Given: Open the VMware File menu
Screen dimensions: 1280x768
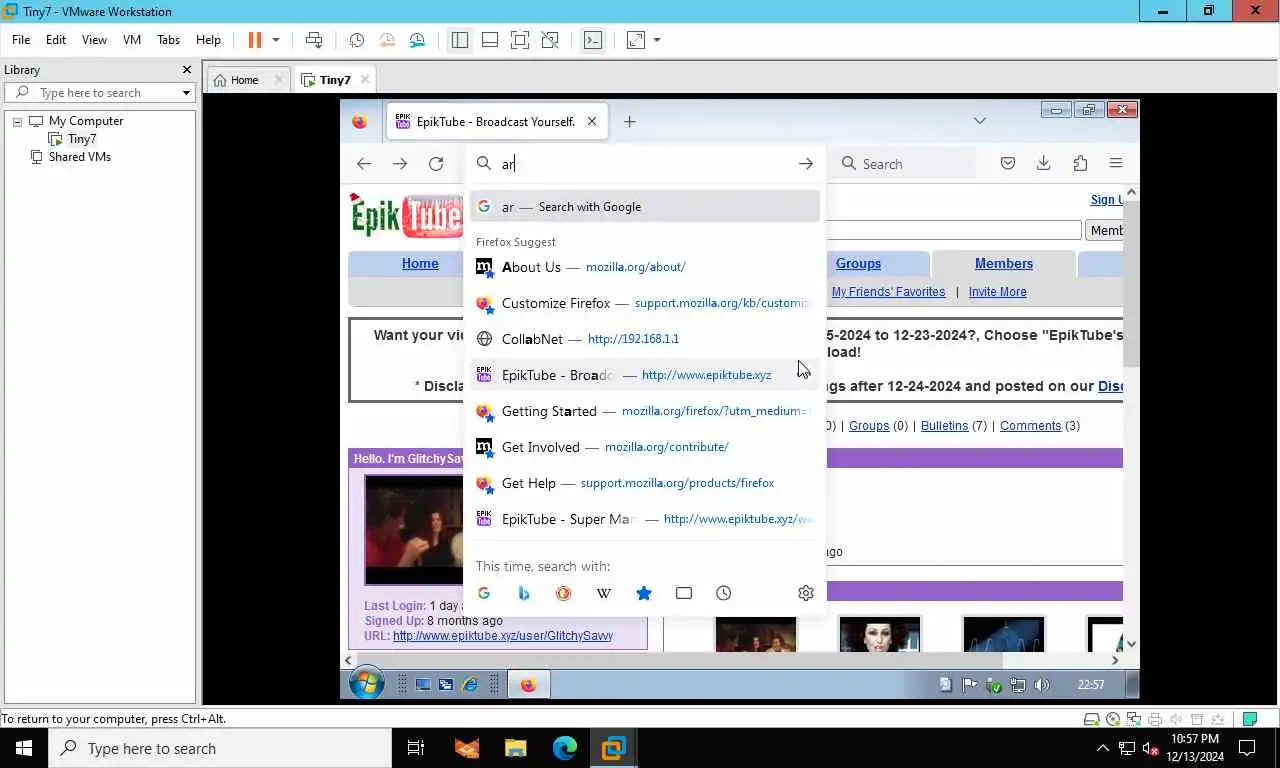Looking at the screenshot, I should pyautogui.click(x=21, y=40).
